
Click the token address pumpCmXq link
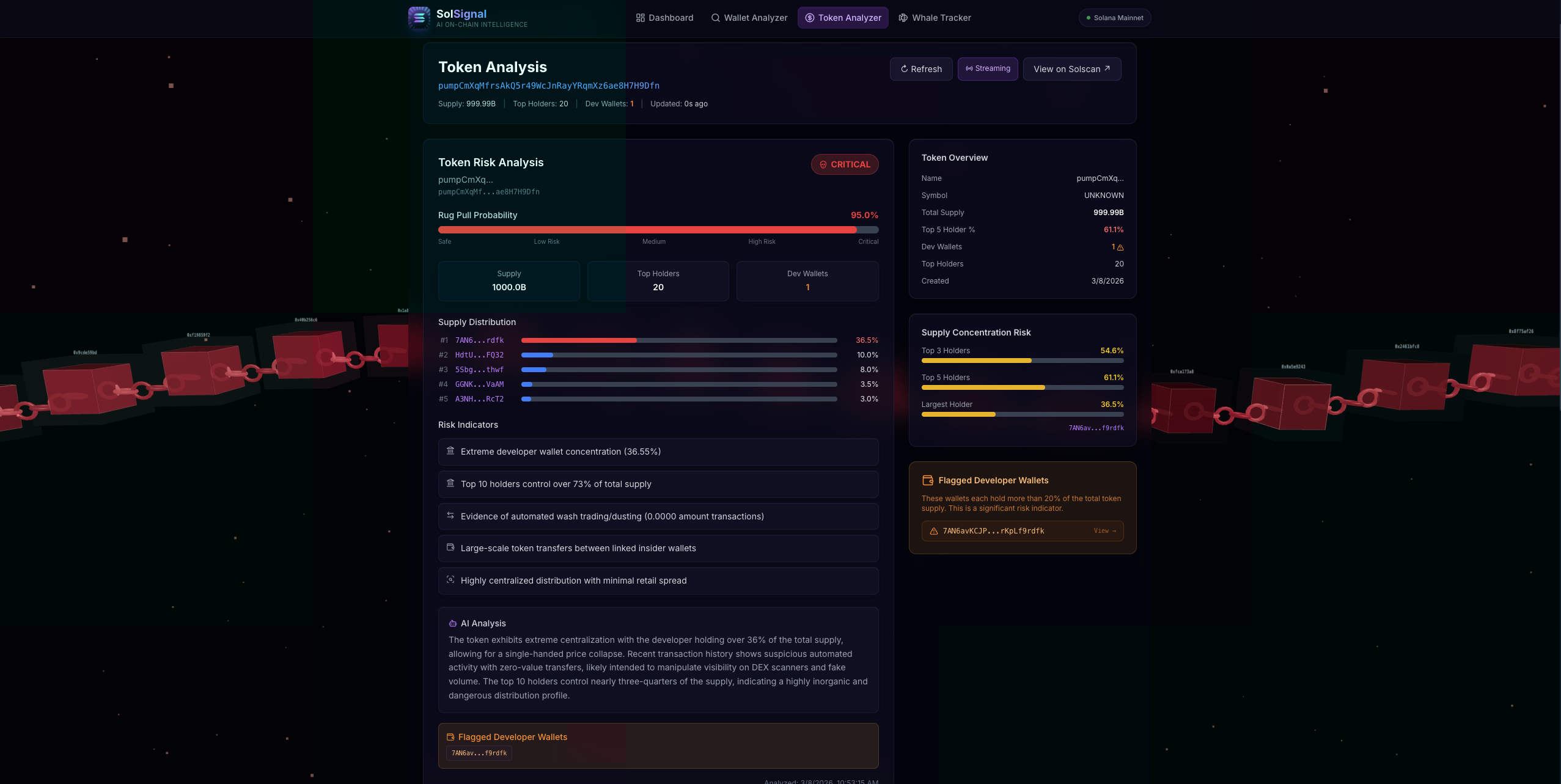point(548,86)
